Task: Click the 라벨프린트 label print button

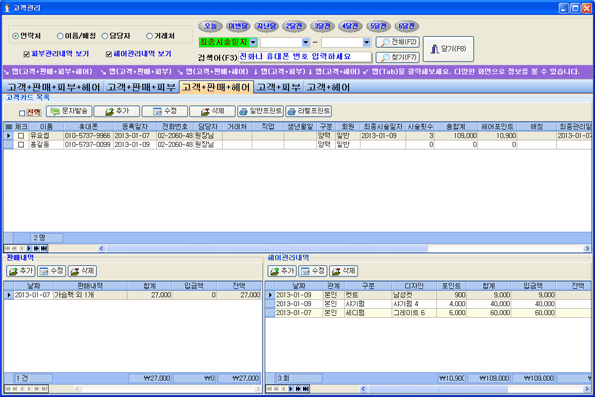Action: point(309,111)
